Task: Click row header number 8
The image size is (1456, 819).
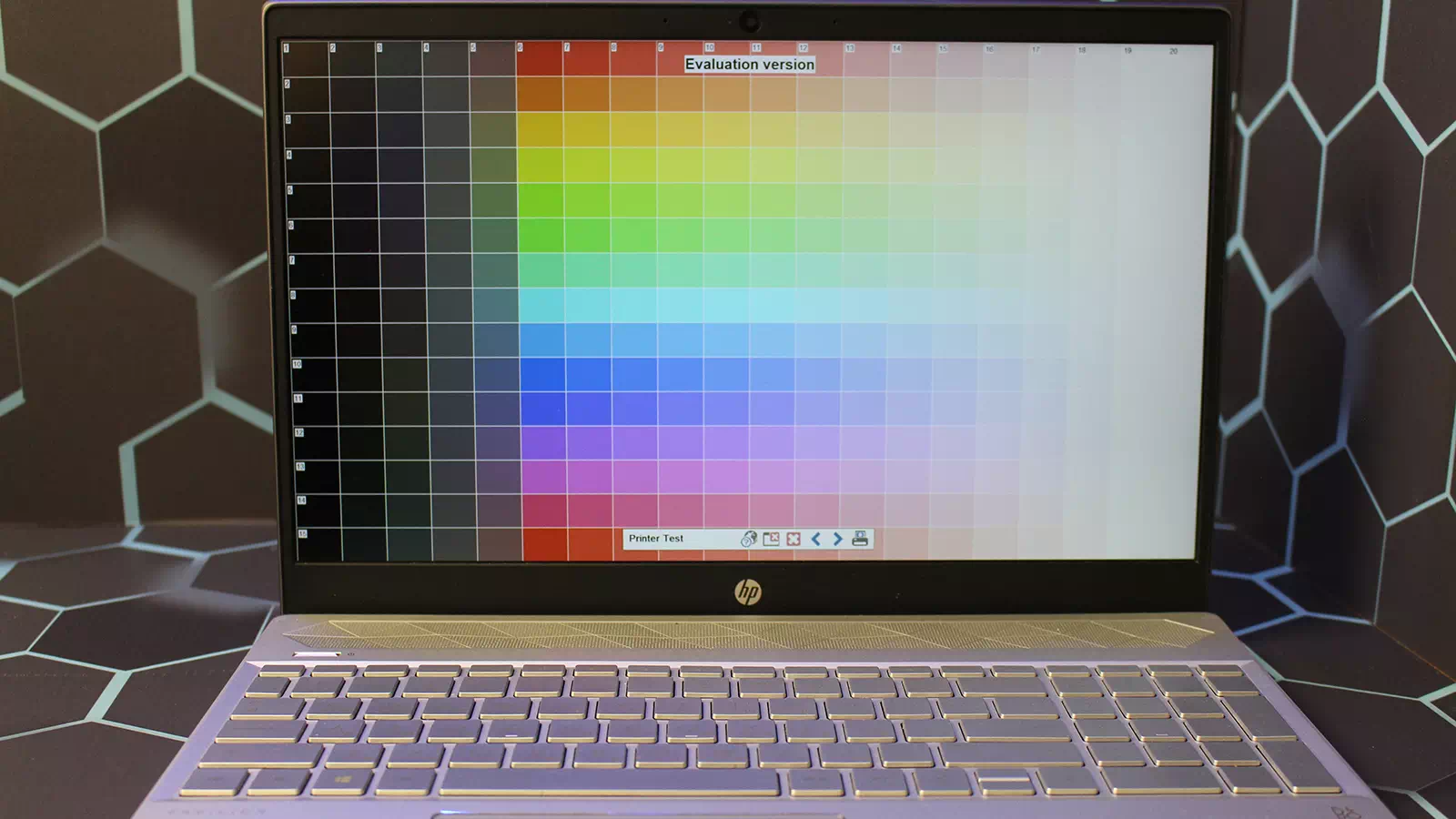Action: pyautogui.click(x=294, y=293)
